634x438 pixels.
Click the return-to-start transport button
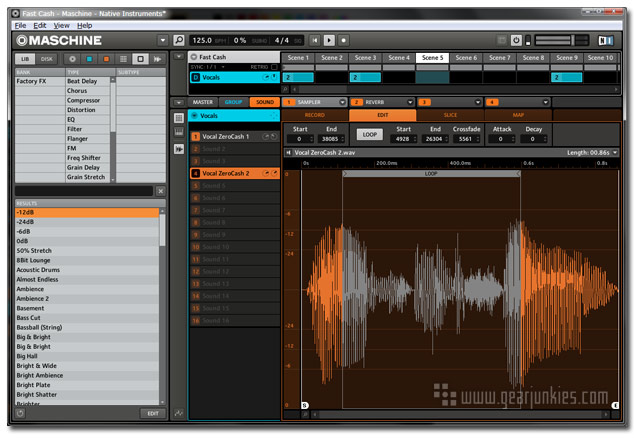point(315,40)
